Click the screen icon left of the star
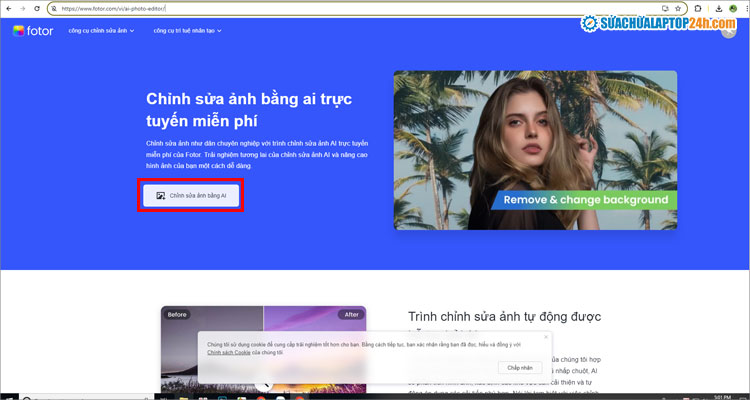 (665, 9)
